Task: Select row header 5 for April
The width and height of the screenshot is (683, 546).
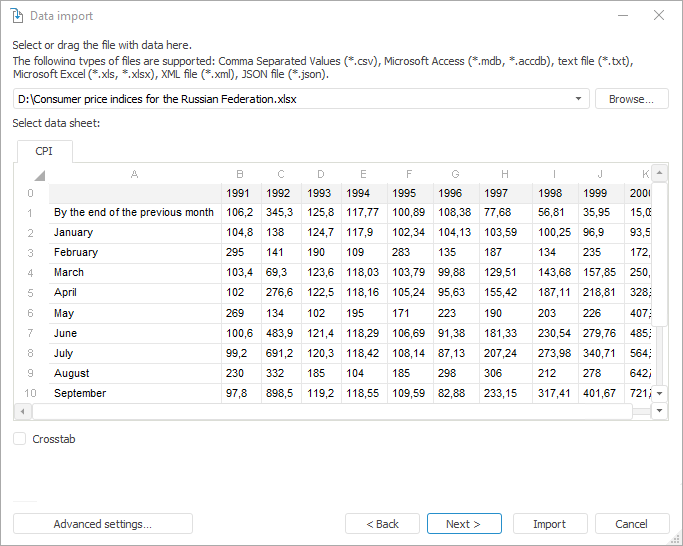Action: [30, 293]
